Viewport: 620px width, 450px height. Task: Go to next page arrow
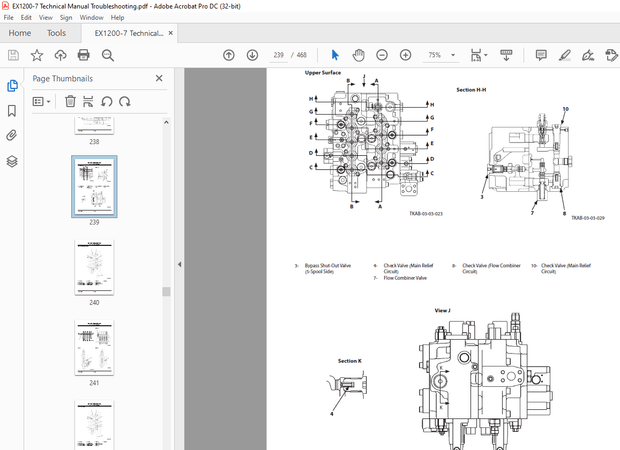[252, 55]
